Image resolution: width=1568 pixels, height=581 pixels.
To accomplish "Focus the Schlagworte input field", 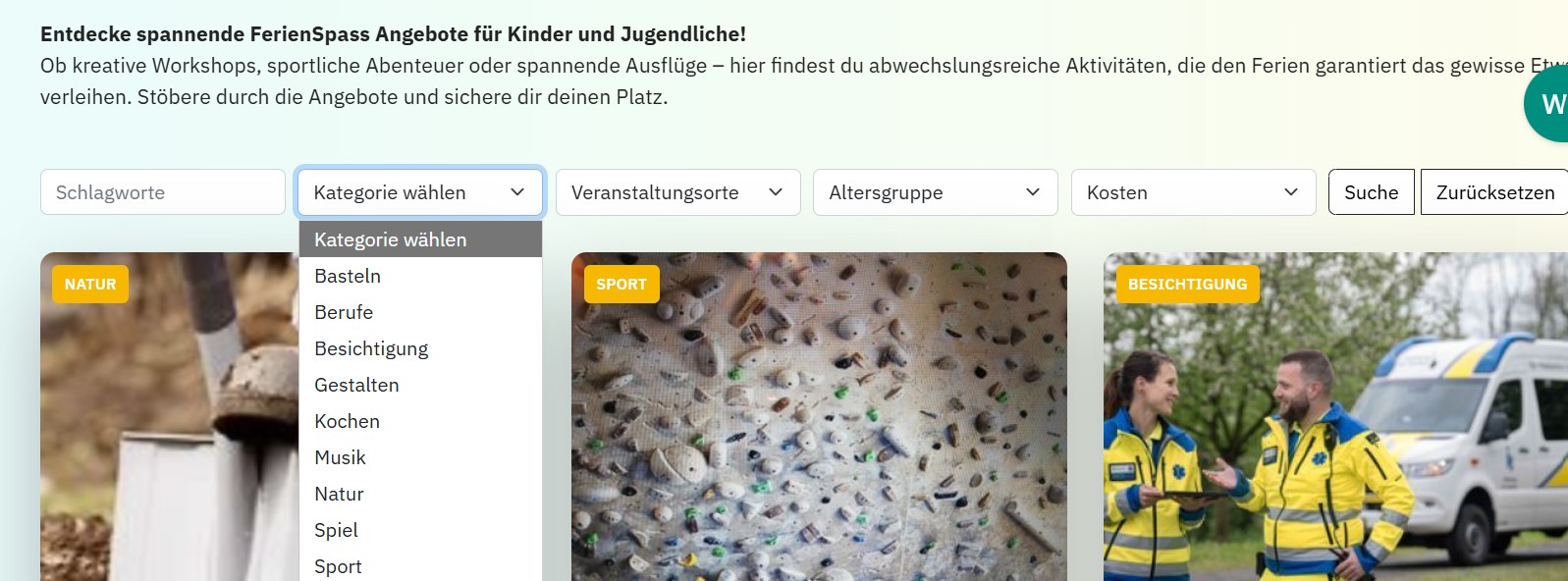I will pyautogui.click(x=163, y=192).
